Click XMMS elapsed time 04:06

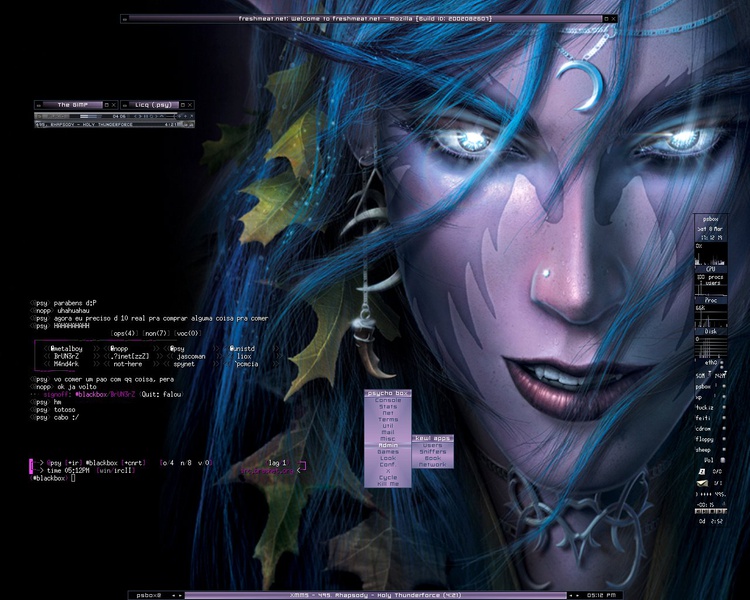(119, 116)
